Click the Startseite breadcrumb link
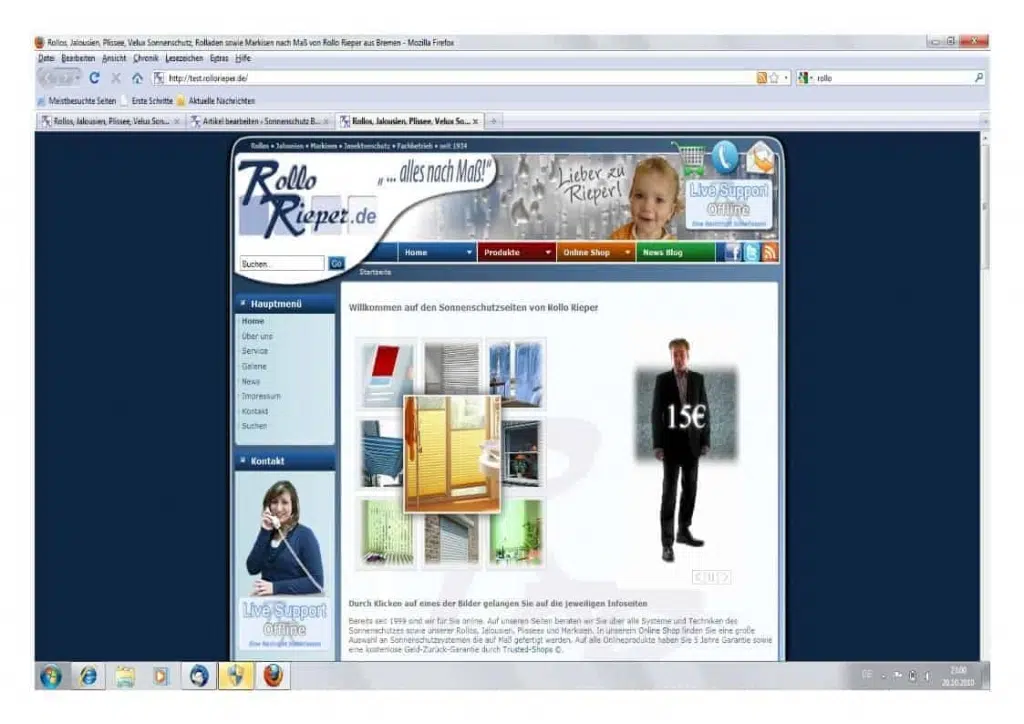Viewport: 1024px width, 724px height. [375, 272]
